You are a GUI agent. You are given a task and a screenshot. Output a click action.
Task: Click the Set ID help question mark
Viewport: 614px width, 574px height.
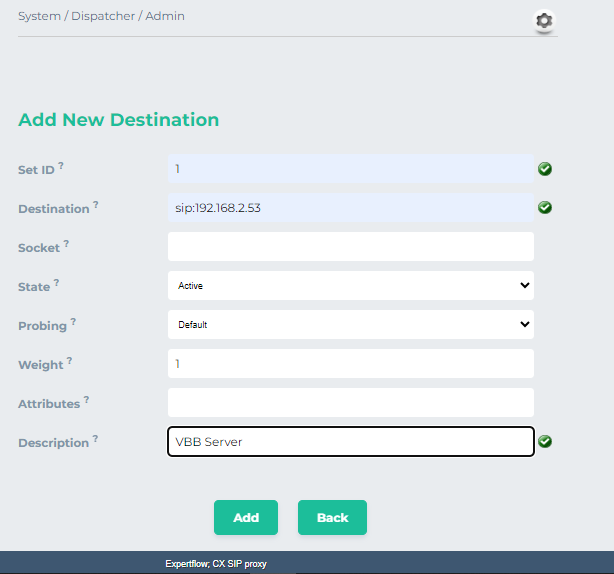[x=61, y=165]
